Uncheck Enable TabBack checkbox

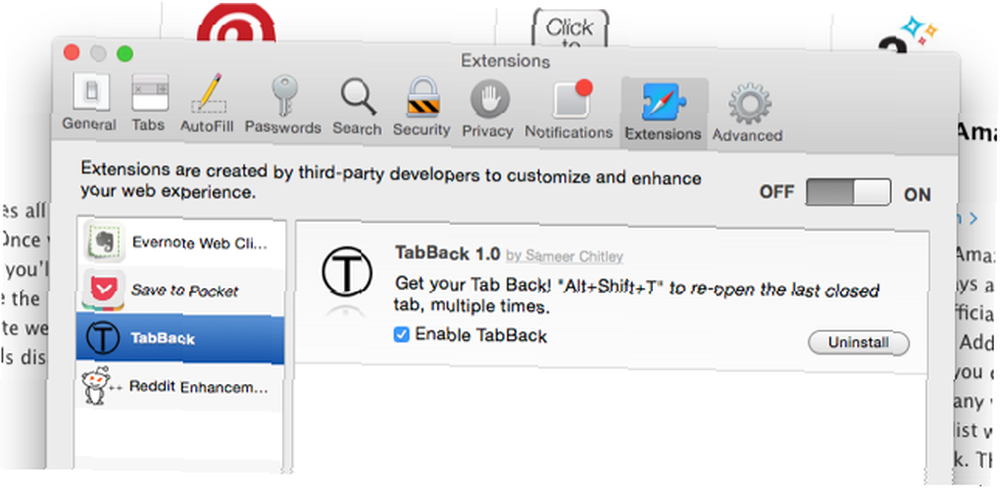click(x=401, y=334)
